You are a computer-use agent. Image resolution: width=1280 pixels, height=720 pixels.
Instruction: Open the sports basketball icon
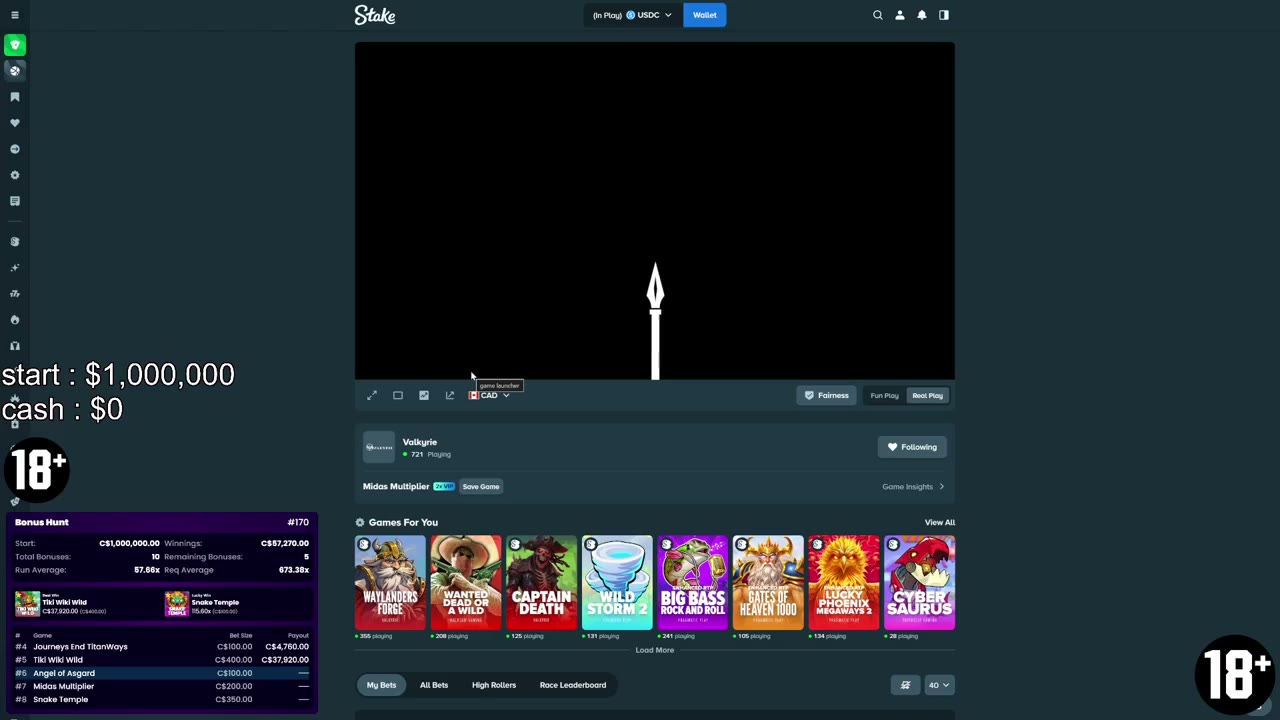point(15,71)
